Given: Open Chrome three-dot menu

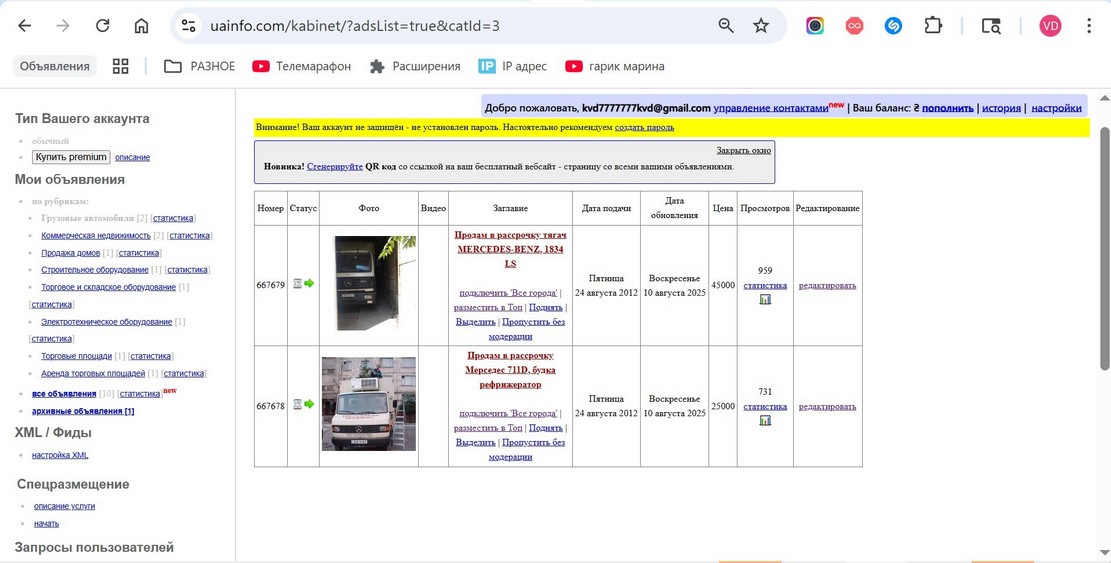Looking at the screenshot, I should point(1089,26).
